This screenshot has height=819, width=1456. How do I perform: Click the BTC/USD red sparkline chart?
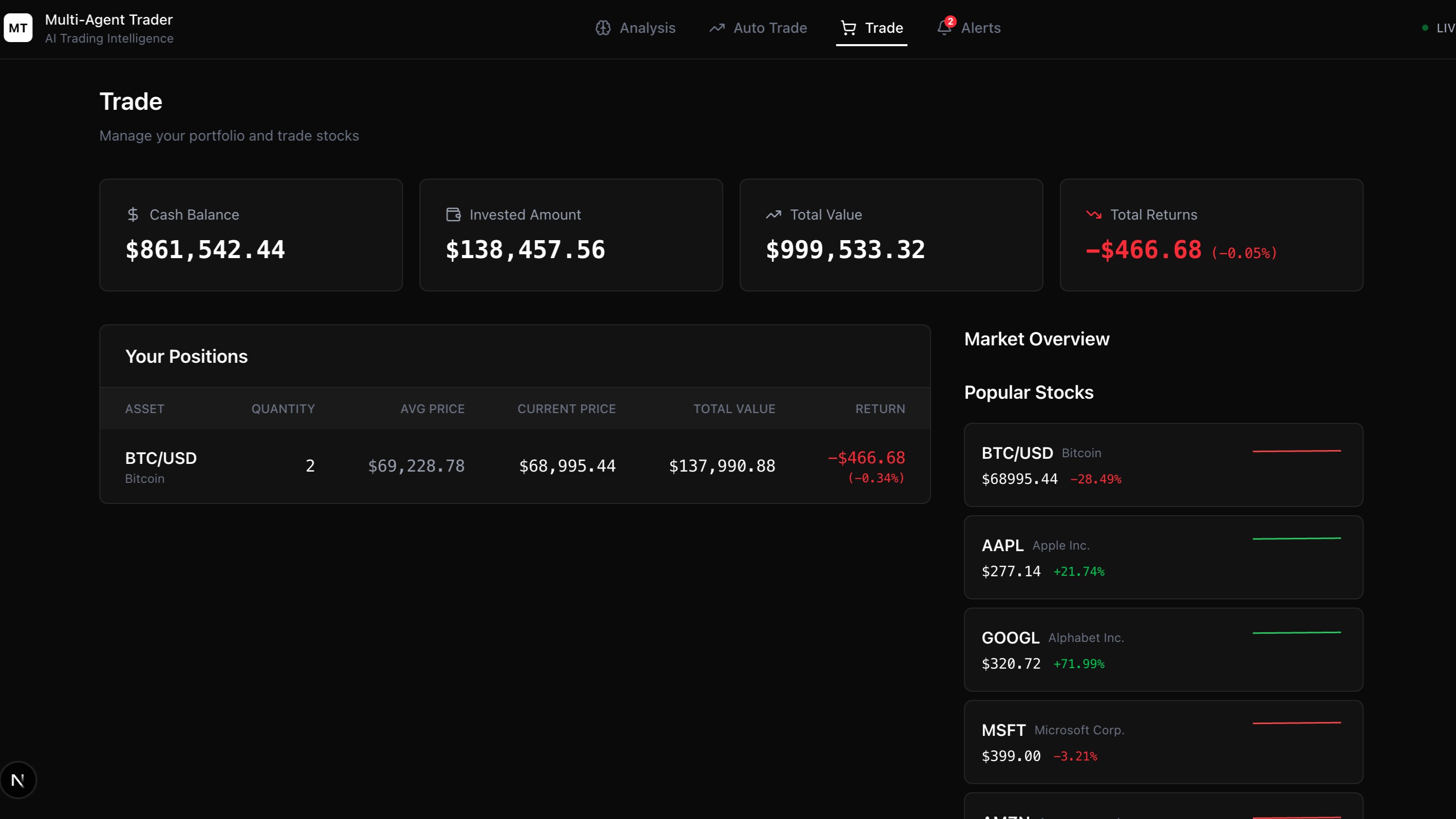1296,451
